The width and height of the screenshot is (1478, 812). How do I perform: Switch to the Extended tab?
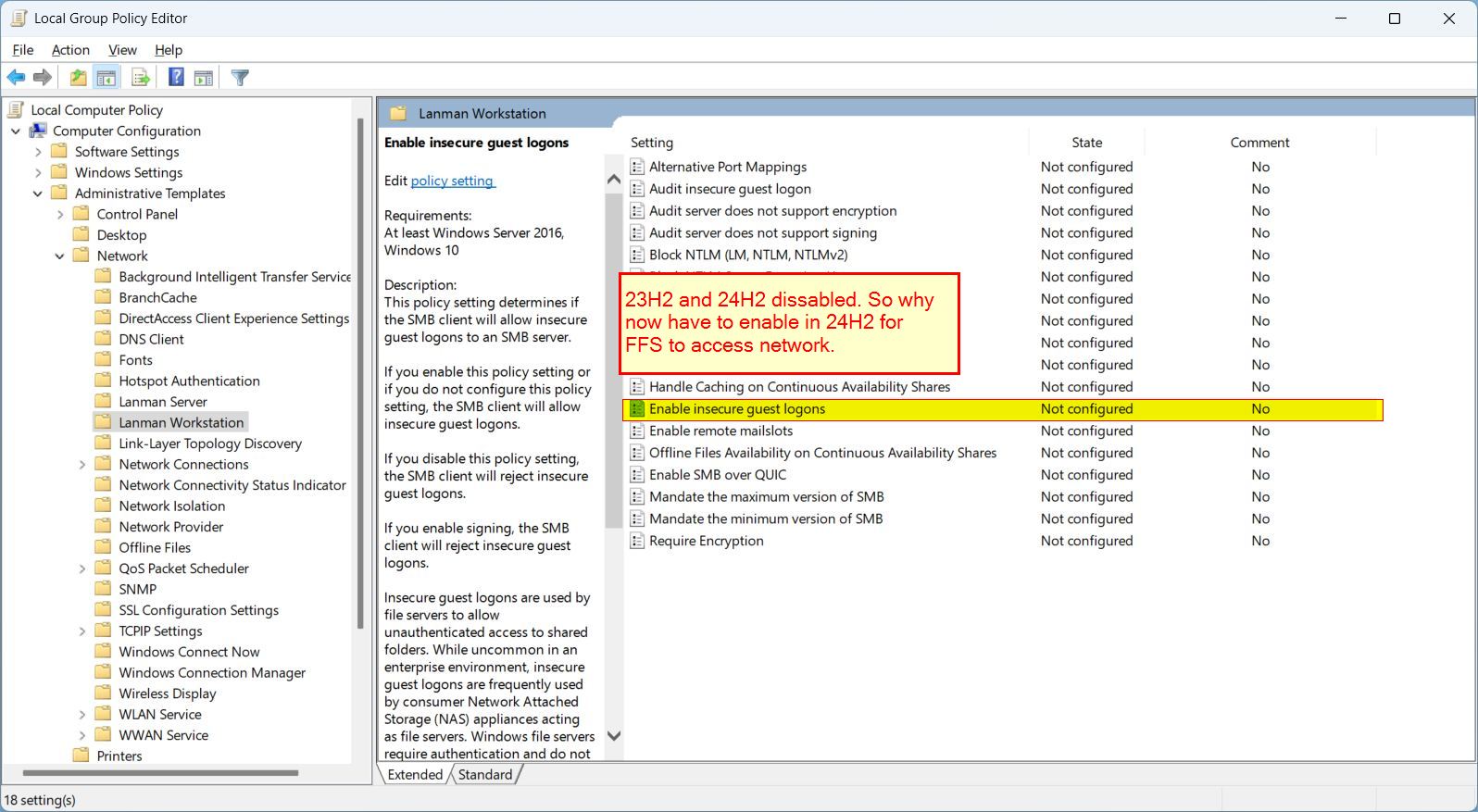tap(415, 774)
